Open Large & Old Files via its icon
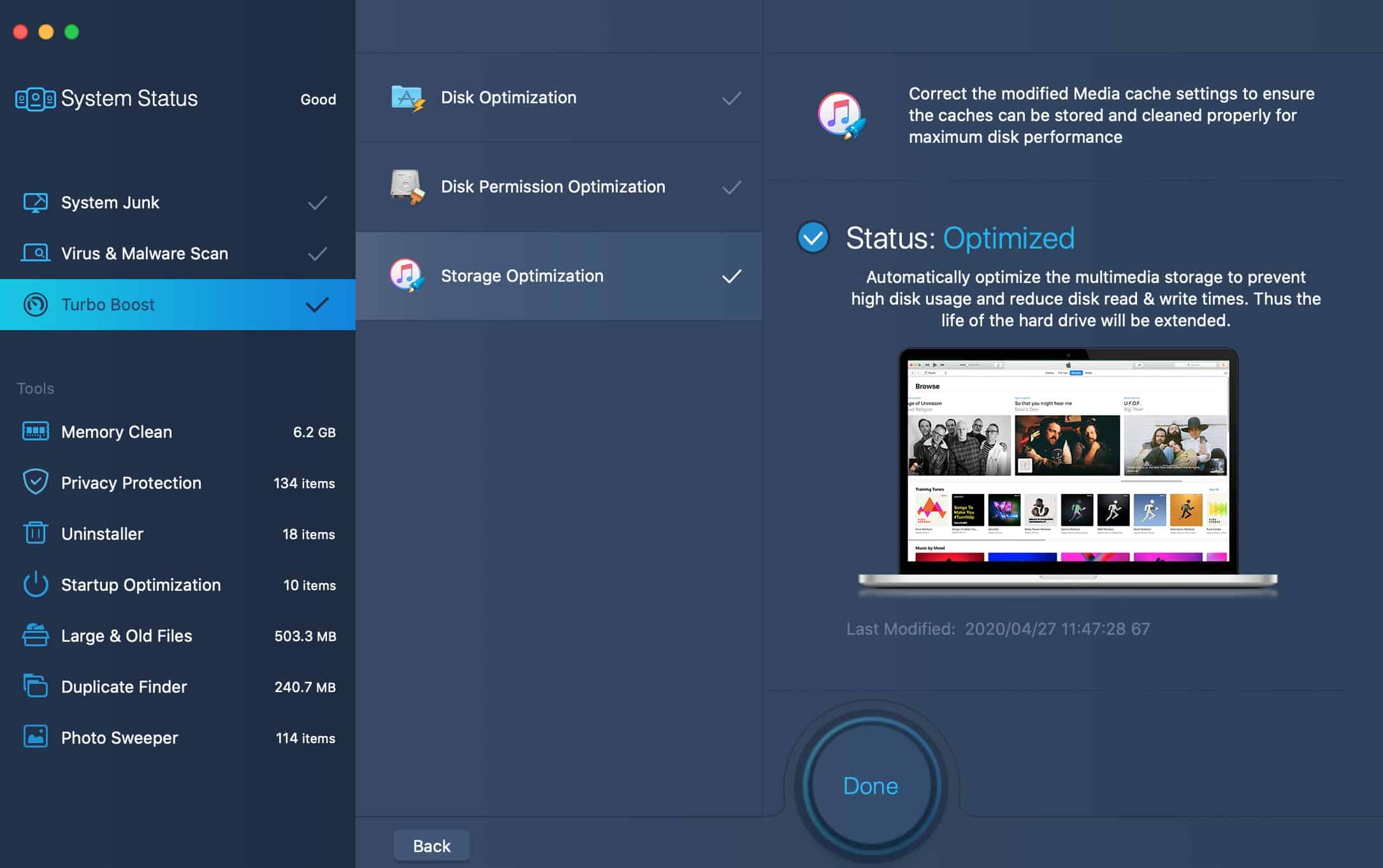This screenshot has height=868, width=1383. (x=36, y=635)
